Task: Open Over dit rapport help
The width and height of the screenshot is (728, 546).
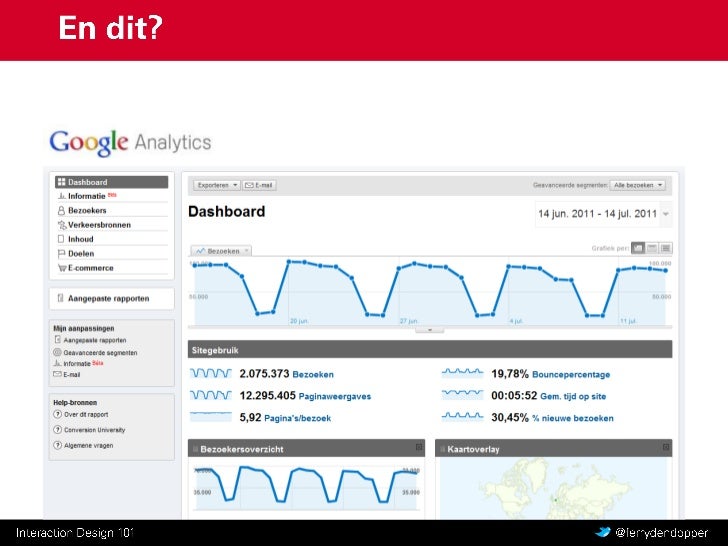Action: [86, 414]
